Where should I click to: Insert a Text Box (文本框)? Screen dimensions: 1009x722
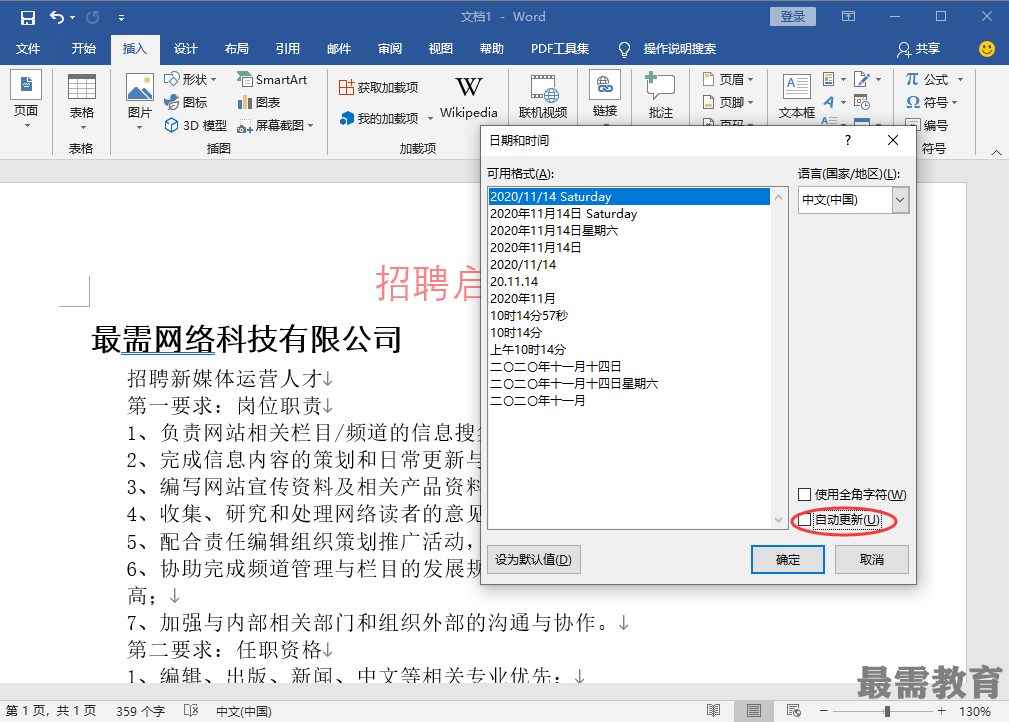[797, 97]
